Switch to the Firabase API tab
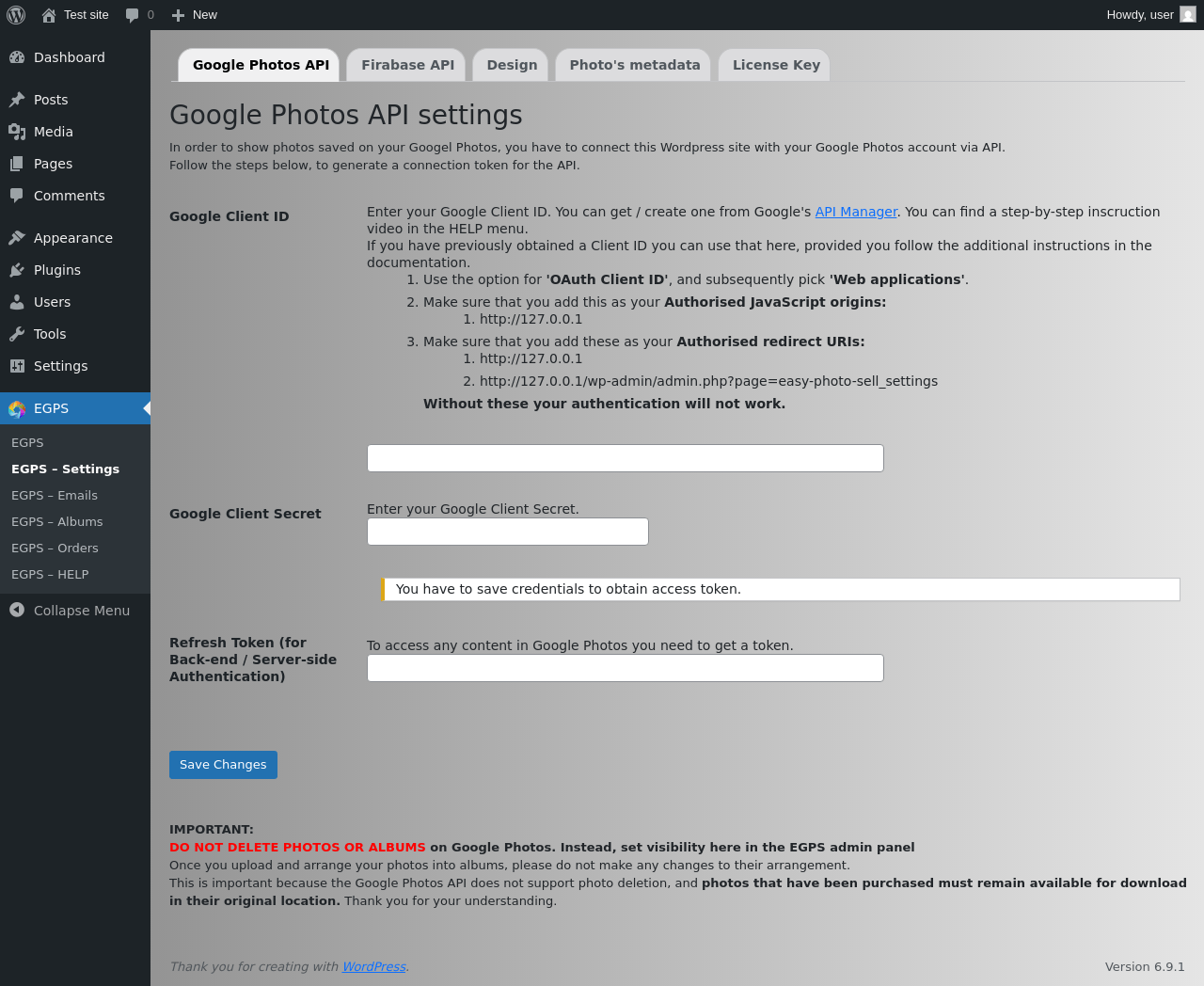This screenshot has width=1204, height=986. 407,65
